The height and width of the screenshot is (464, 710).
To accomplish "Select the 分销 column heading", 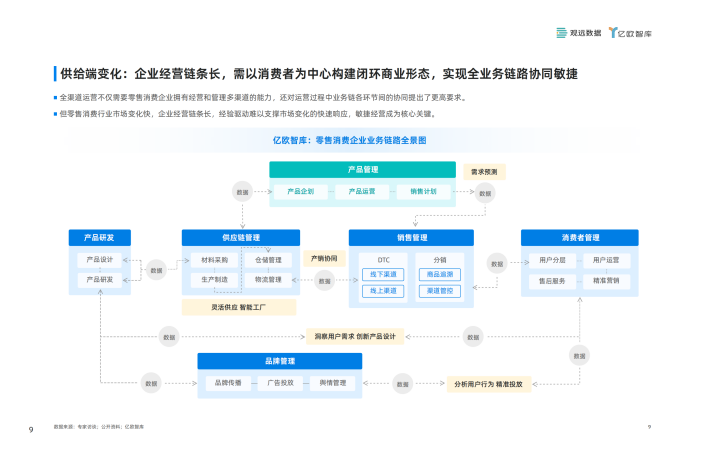I will 440,260.
